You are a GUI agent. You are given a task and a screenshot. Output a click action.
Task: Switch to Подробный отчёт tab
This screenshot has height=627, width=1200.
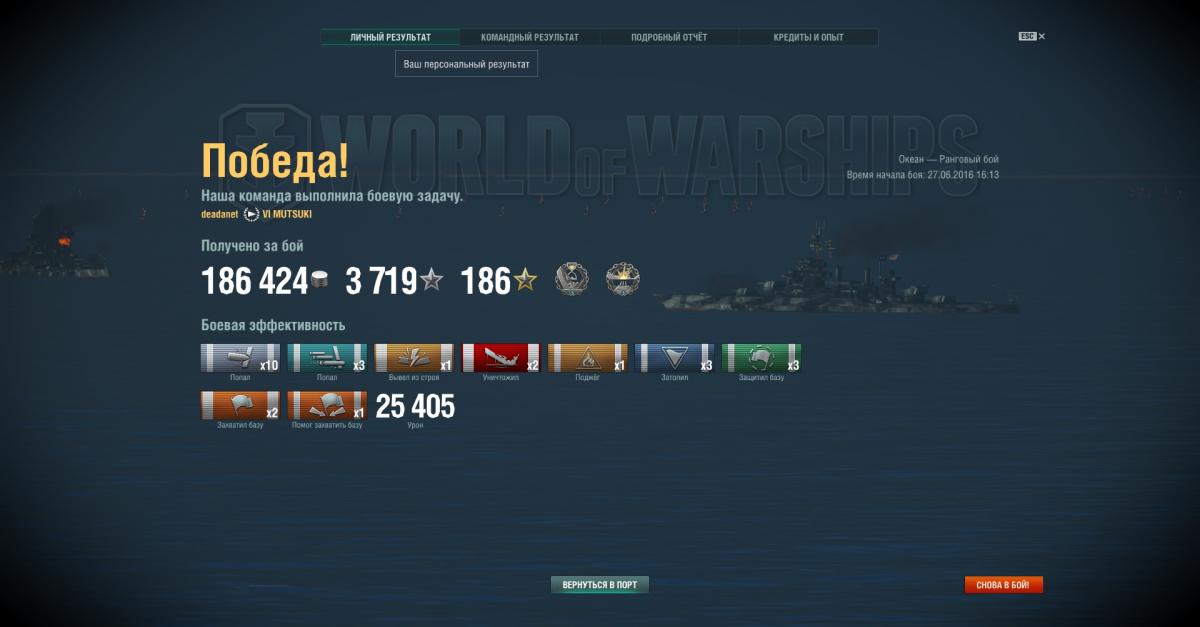point(669,37)
